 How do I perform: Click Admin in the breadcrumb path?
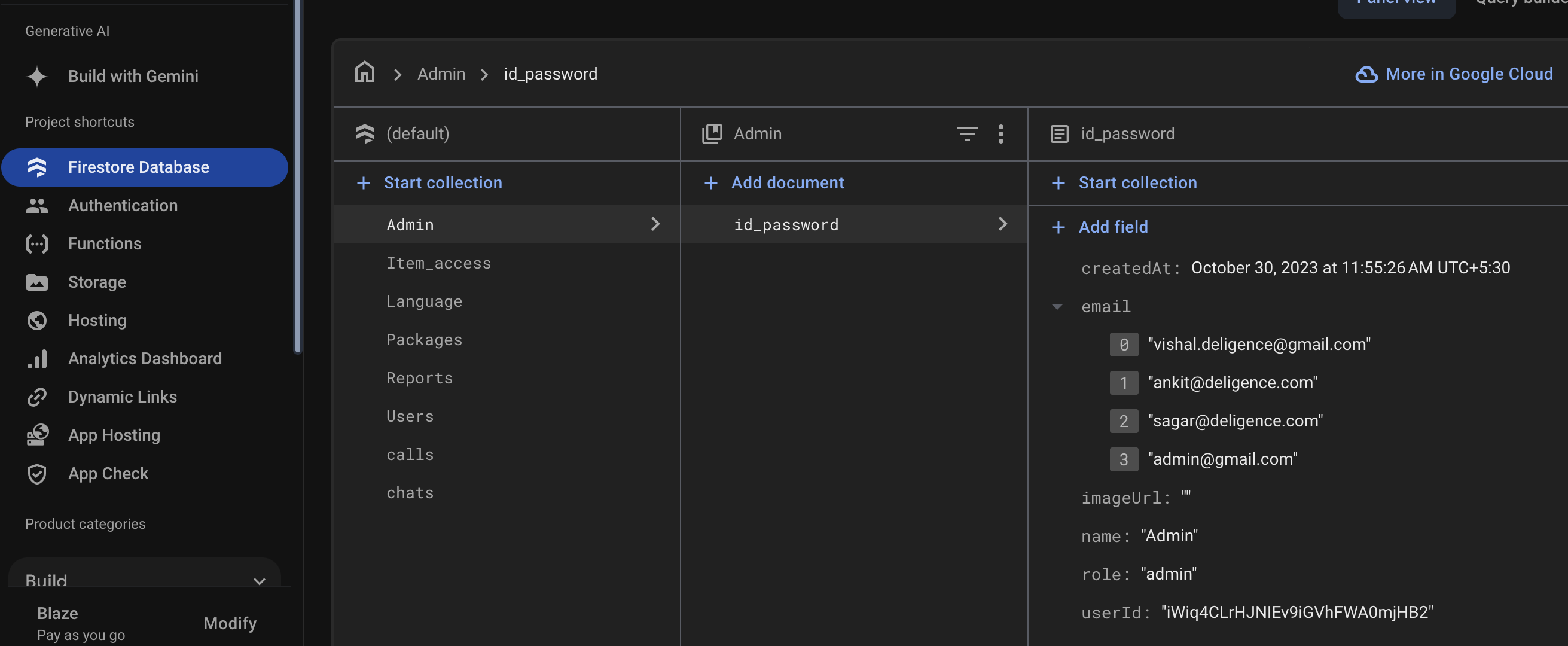point(441,74)
